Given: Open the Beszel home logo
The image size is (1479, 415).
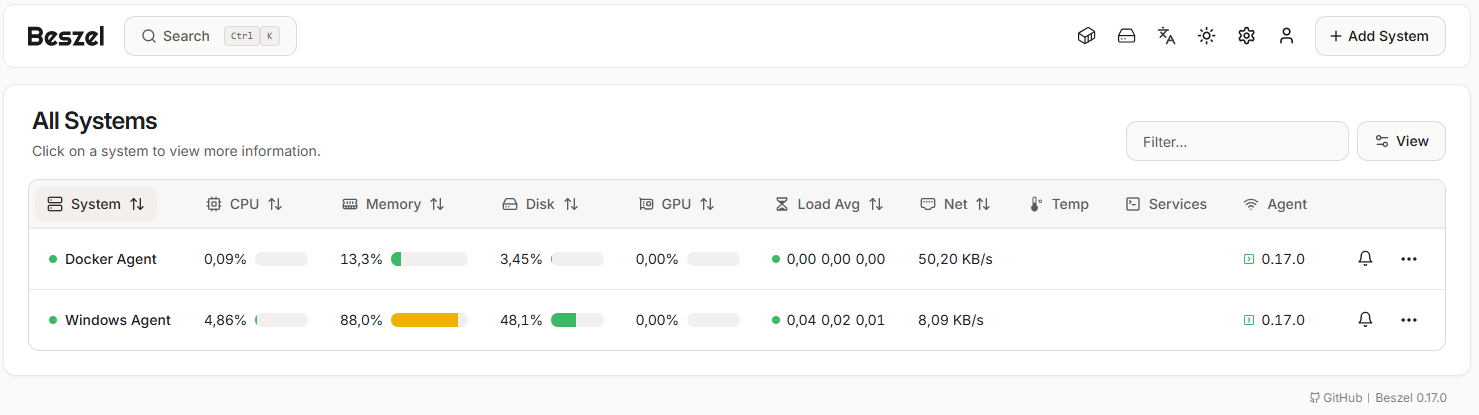Looking at the screenshot, I should [66, 36].
